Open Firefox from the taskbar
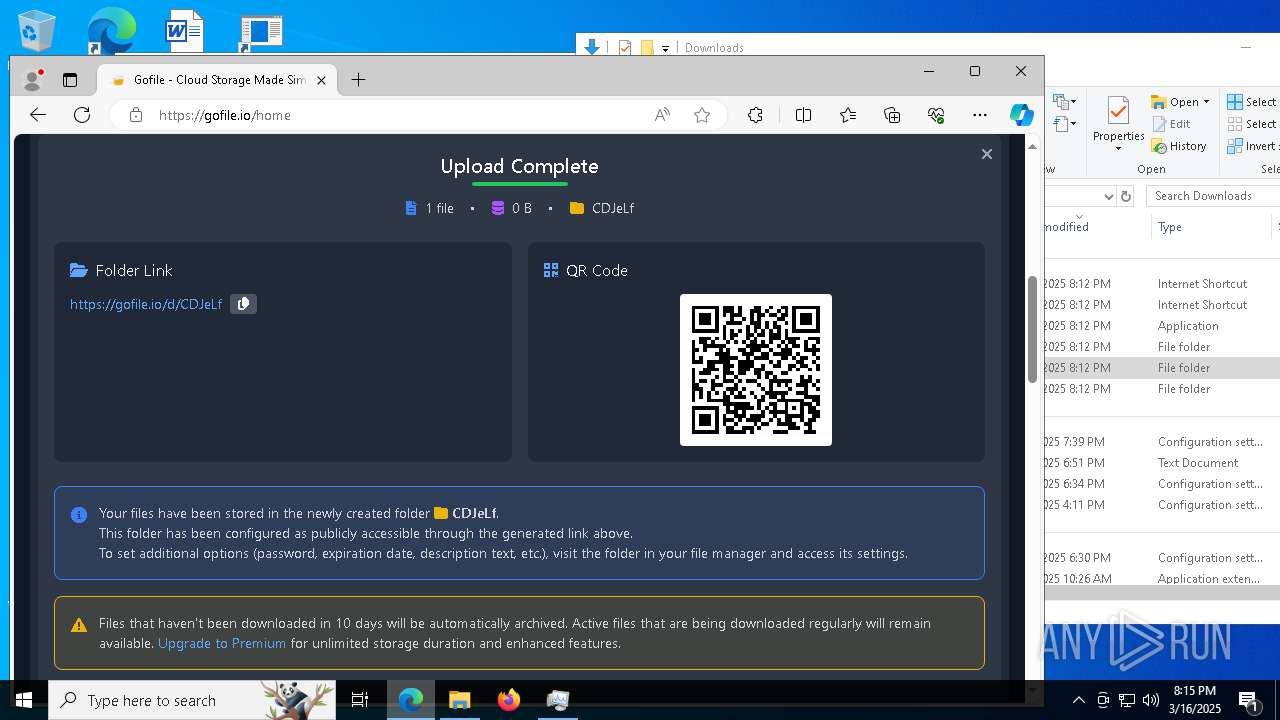1280x720 pixels. pos(509,700)
